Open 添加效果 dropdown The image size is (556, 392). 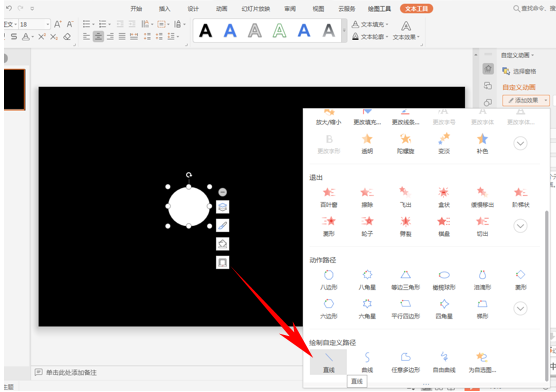[526, 100]
